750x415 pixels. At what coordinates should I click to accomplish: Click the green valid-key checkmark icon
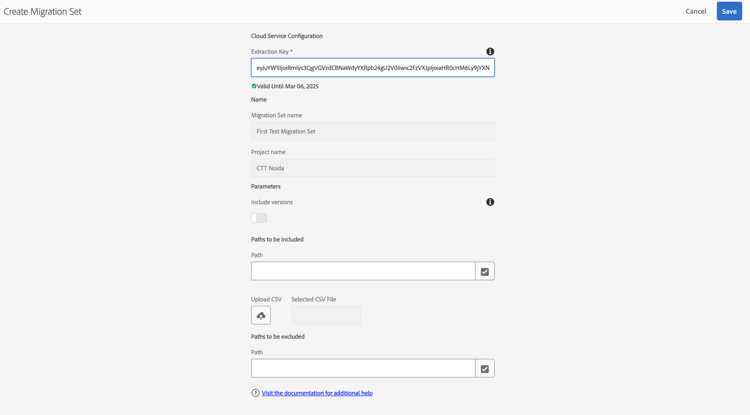coord(254,86)
